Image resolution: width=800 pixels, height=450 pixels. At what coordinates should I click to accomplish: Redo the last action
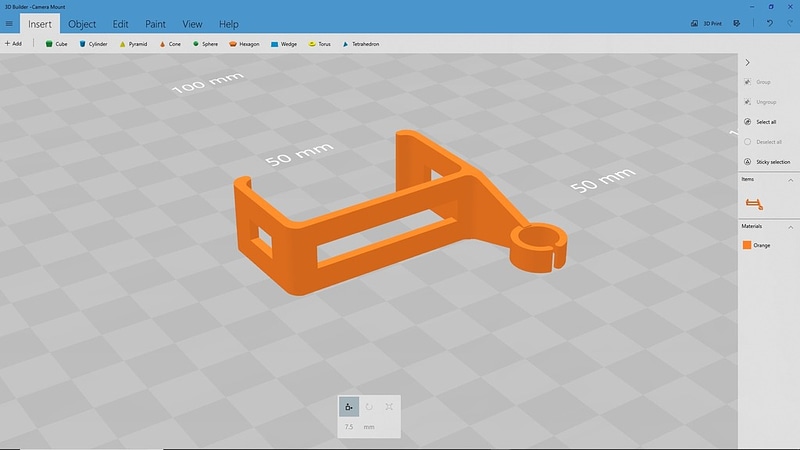(790, 23)
